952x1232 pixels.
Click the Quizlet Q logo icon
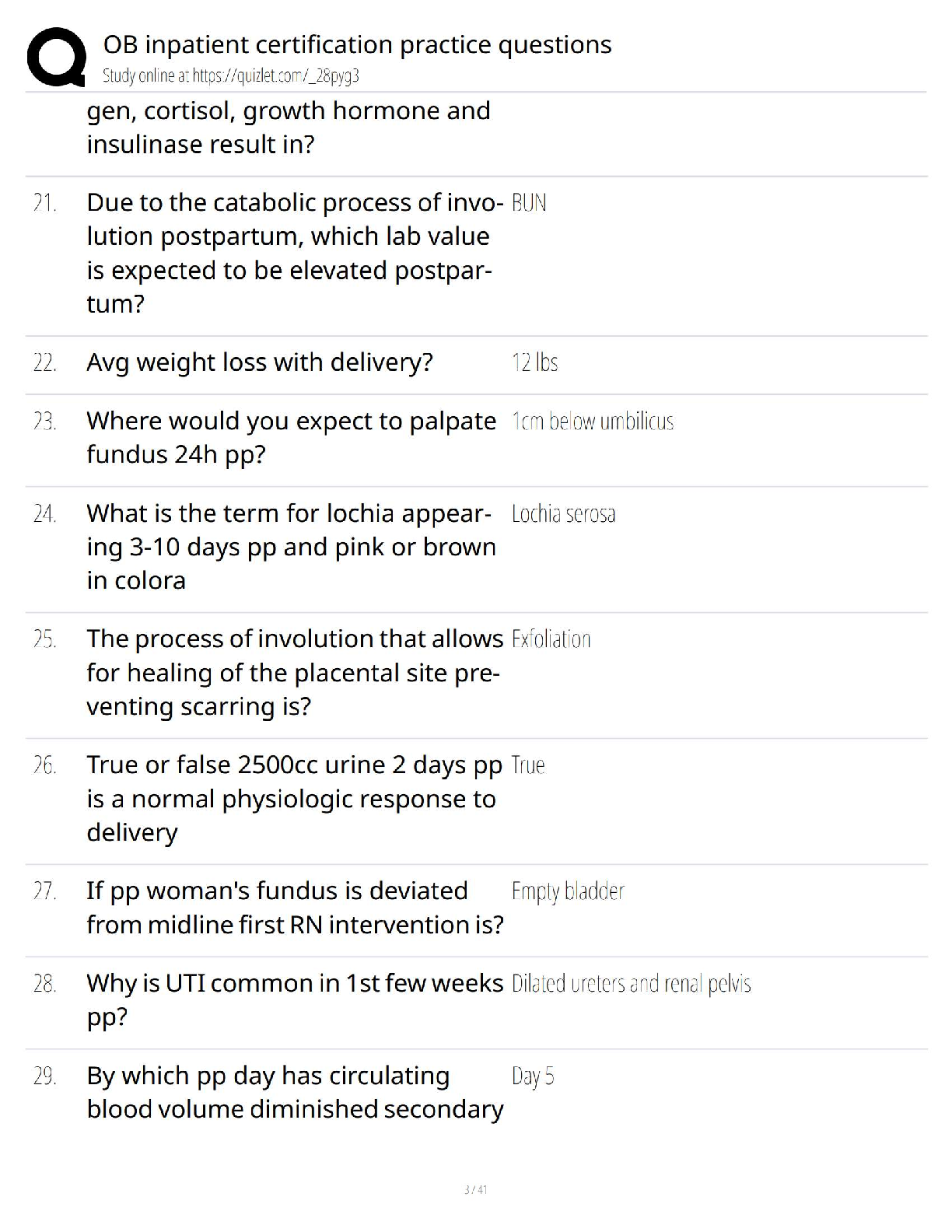coord(56,57)
